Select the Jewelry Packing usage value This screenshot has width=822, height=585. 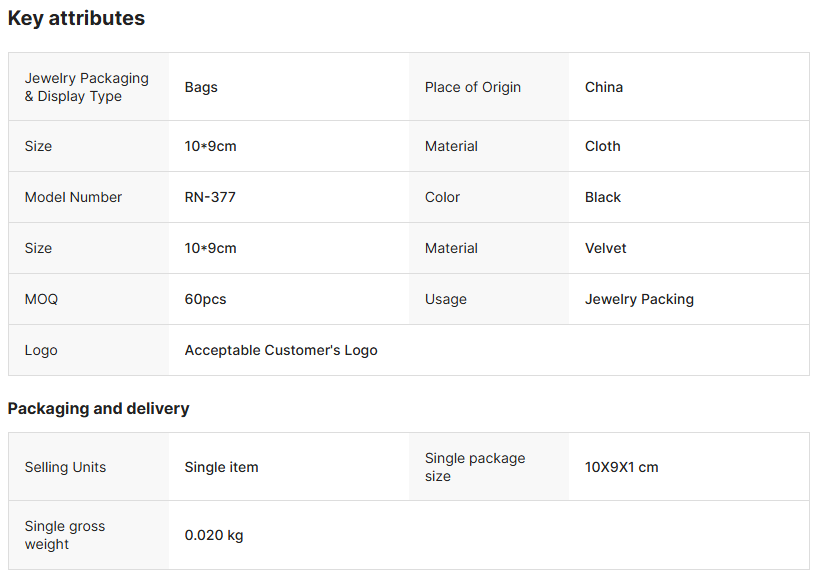639,299
